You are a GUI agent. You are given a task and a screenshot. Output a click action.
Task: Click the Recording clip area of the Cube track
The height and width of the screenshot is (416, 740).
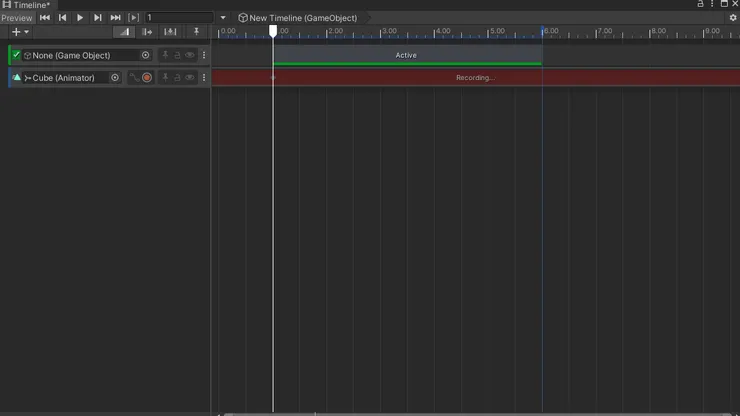click(476, 77)
